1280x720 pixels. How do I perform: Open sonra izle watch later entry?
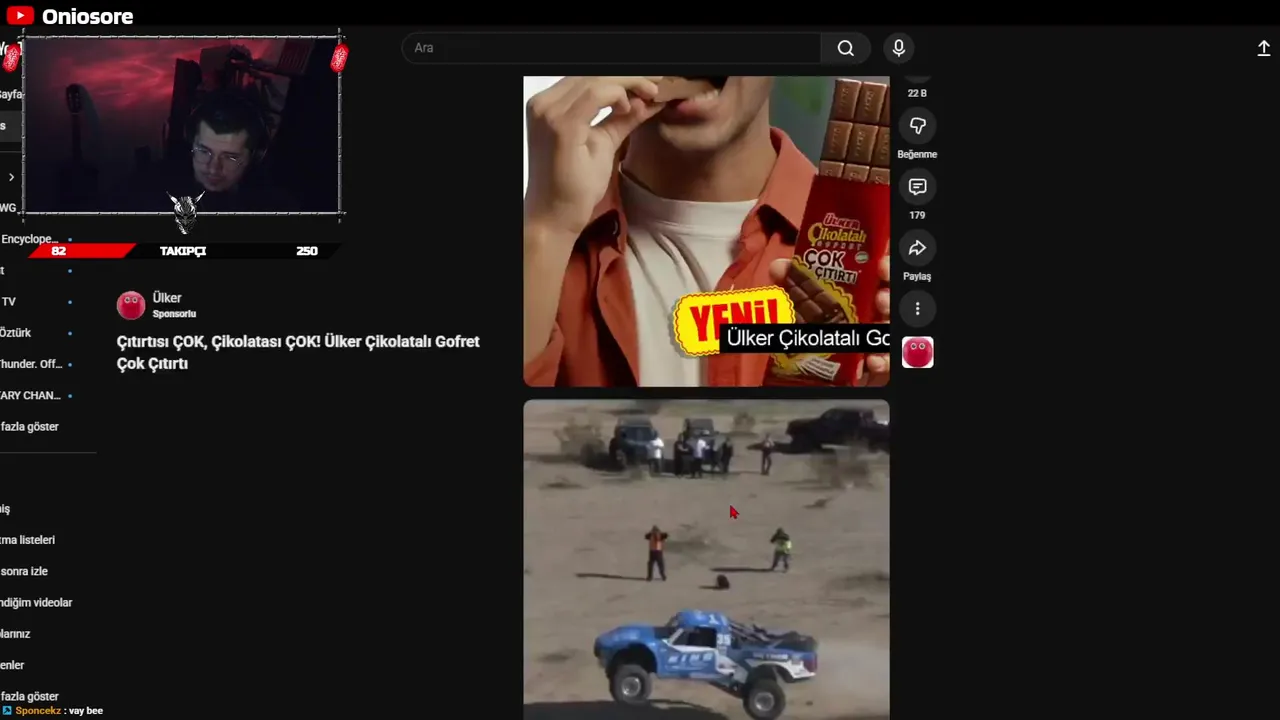tap(25, 571)
